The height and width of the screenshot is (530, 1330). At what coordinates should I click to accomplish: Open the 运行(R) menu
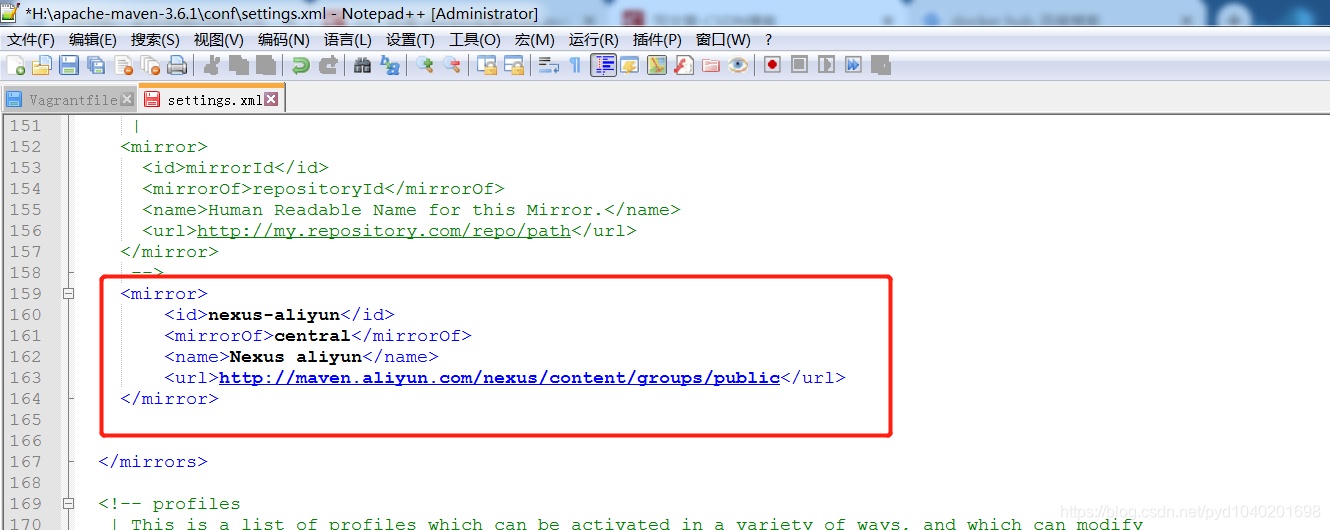(594, 39)
